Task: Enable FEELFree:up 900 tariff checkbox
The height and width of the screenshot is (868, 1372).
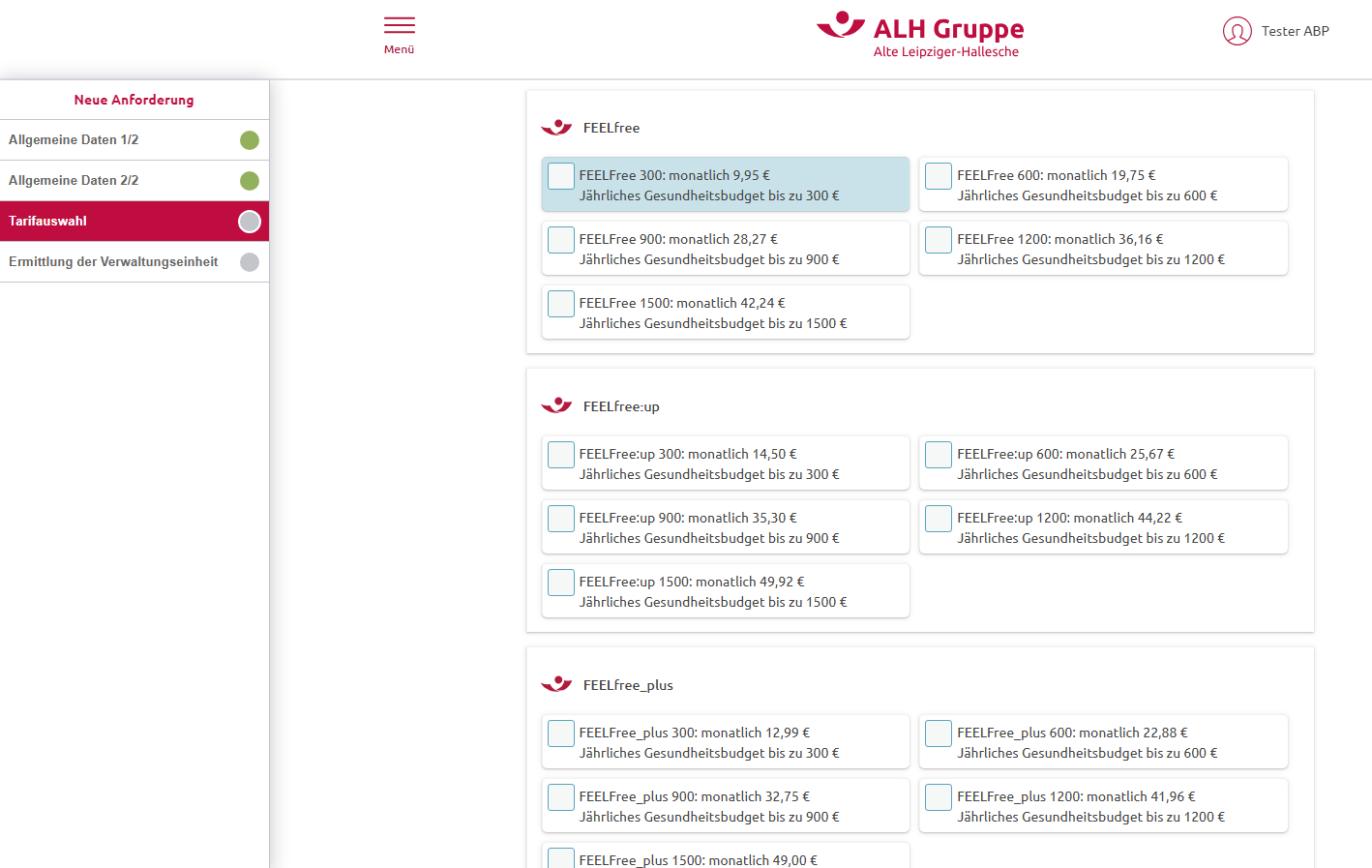Action: (561, 519)
